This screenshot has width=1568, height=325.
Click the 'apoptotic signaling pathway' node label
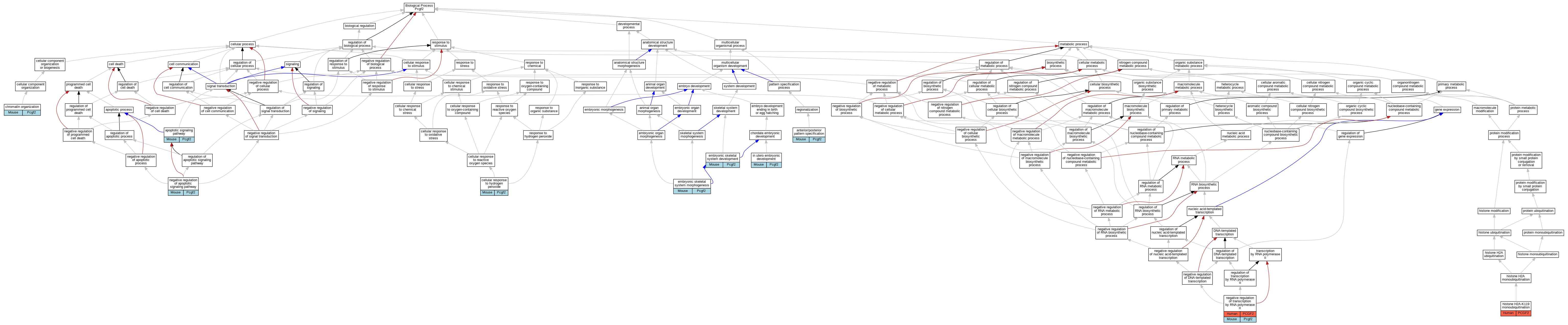[179, 132]
